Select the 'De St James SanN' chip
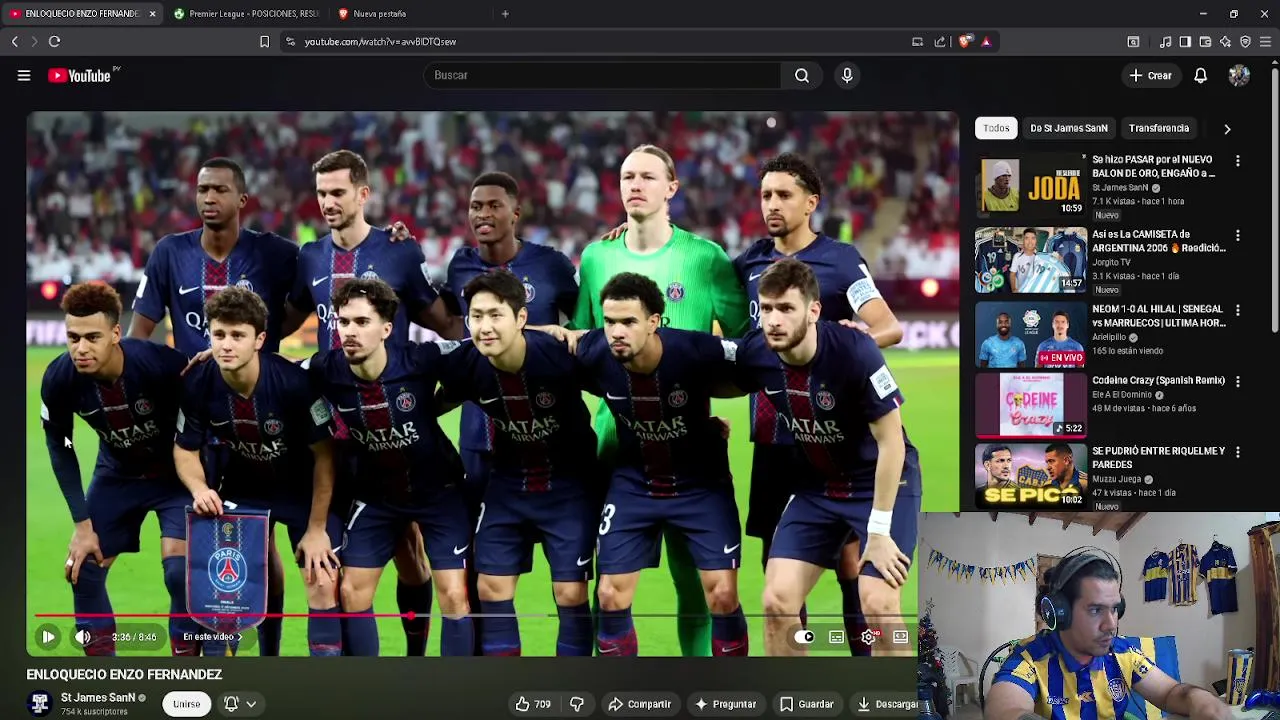Screen dimensions: 1280x720 1069,128
